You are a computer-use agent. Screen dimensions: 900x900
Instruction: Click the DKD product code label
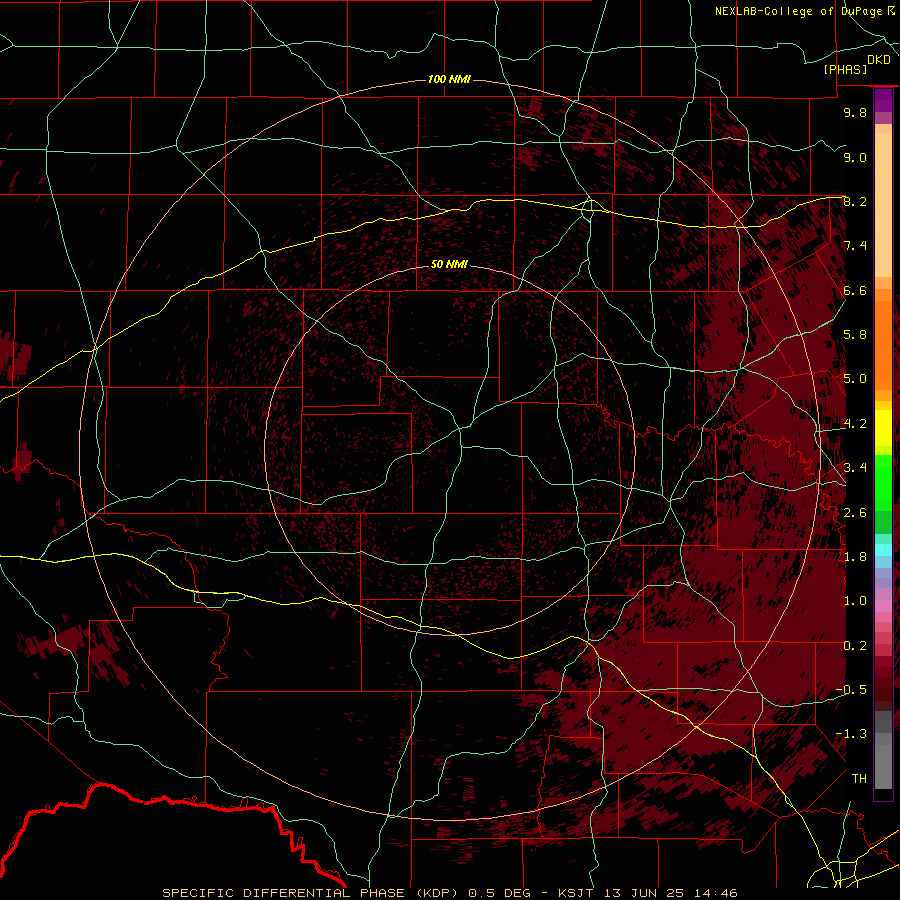point(879,60)
